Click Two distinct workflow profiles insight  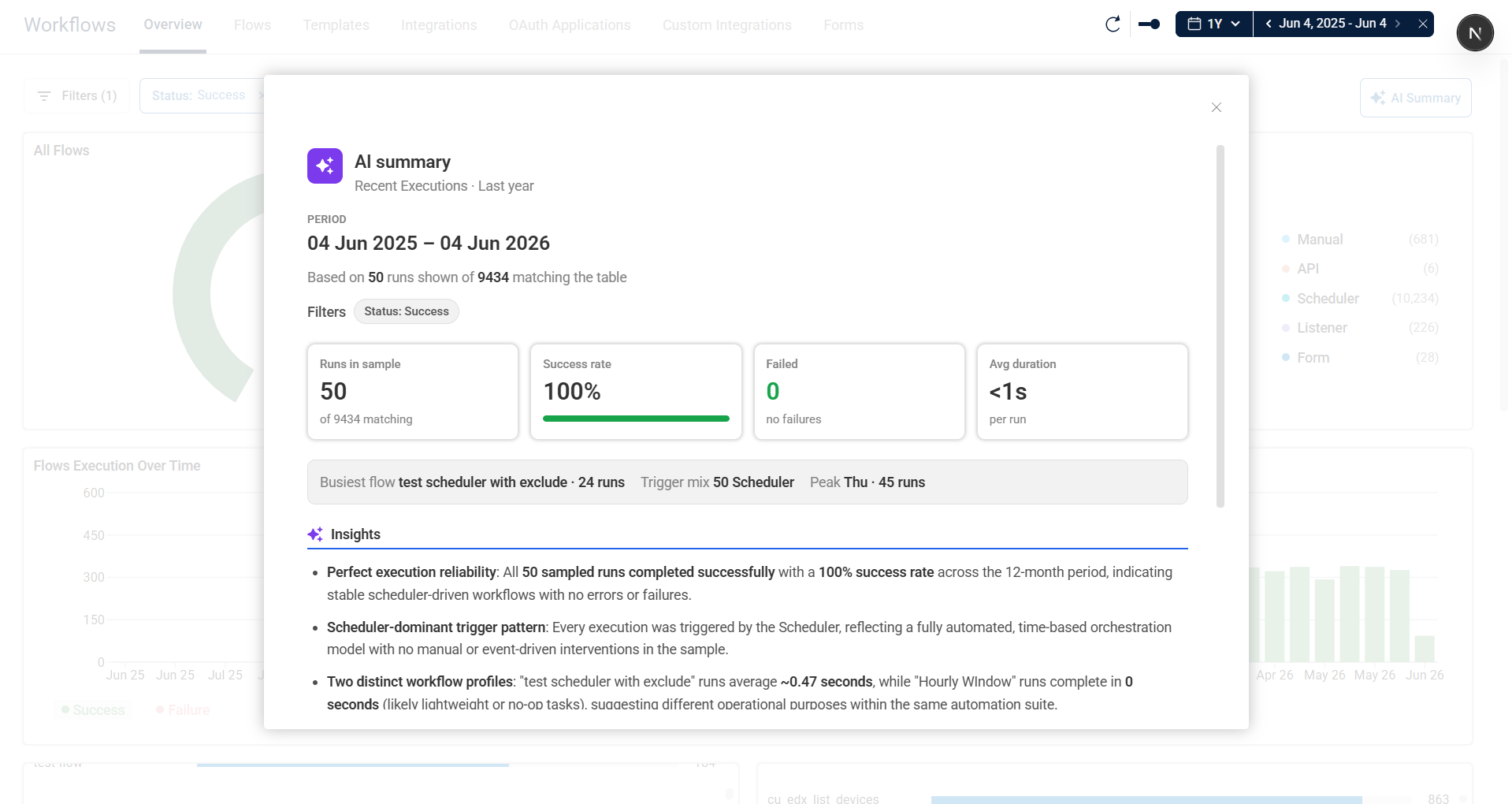coord(730,693)
